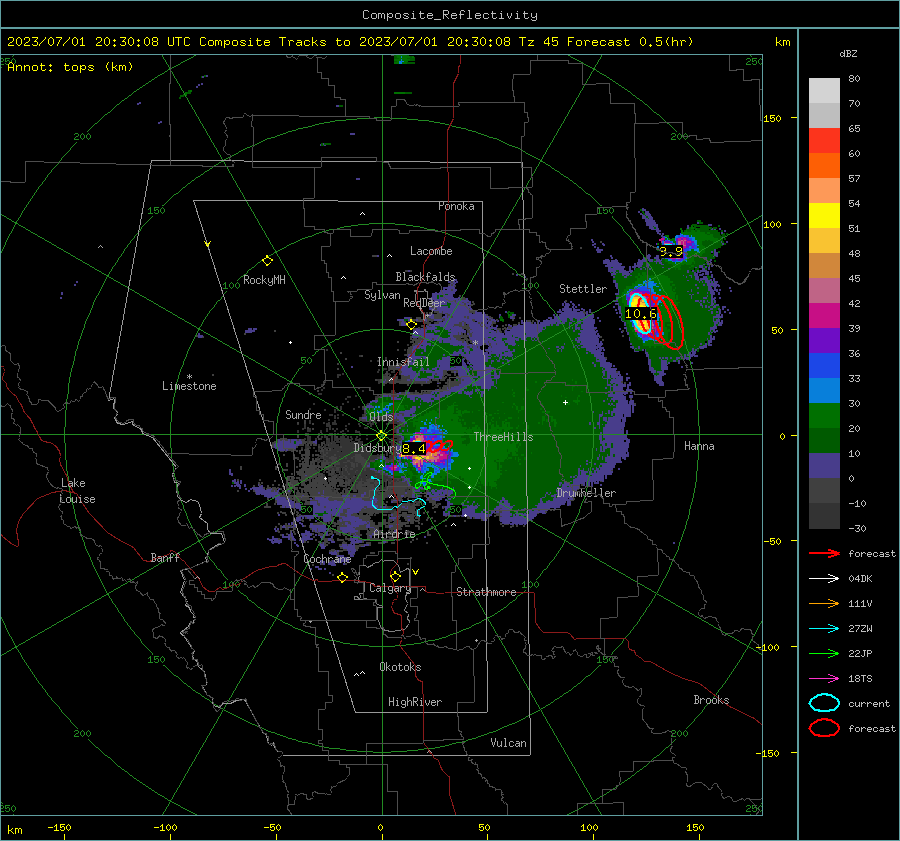Select the red 60-65 dBZ swatch

824,140
